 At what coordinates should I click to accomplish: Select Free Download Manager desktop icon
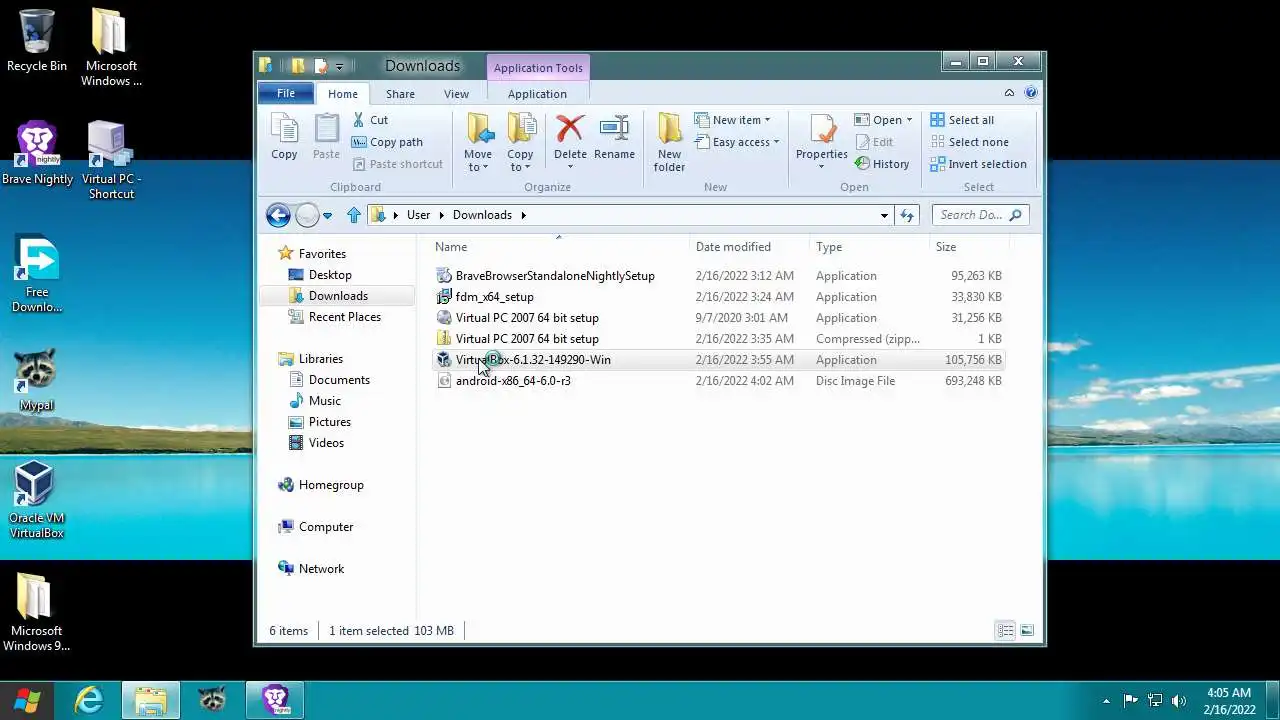[x=37, y=273]
